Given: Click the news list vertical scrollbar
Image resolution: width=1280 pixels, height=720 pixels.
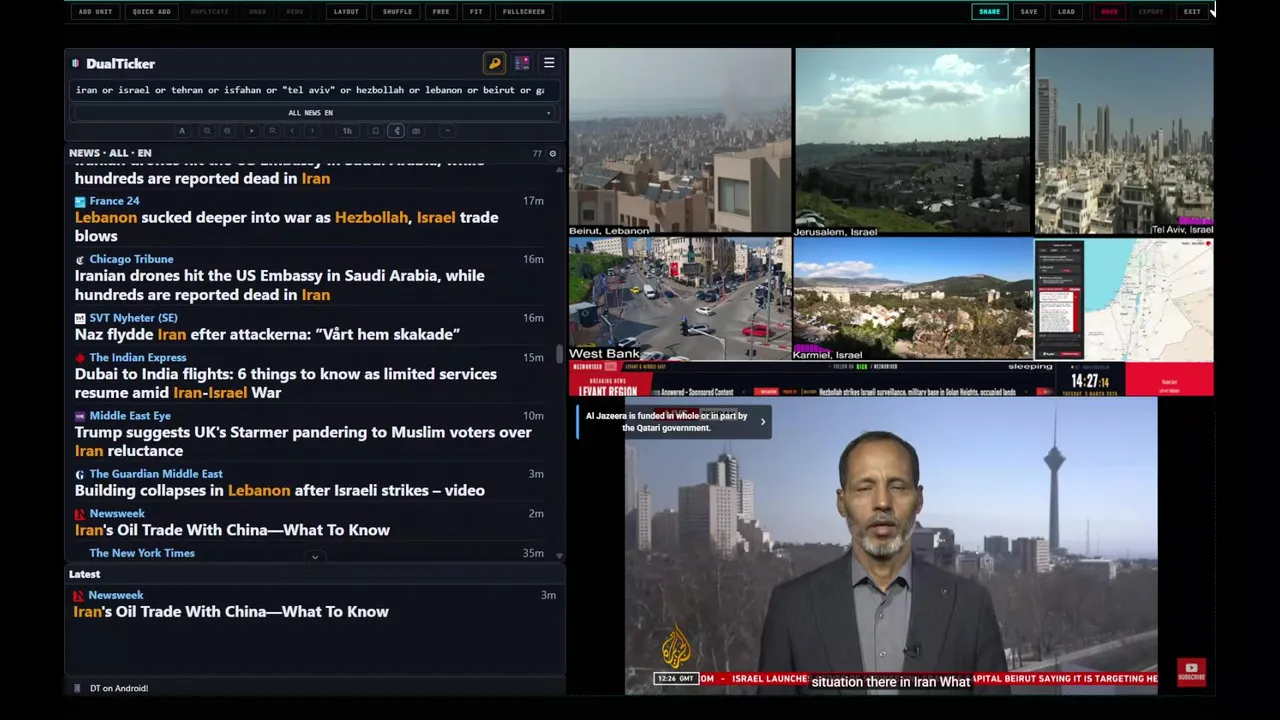Looking at the screenshot, I should click(559, 355).
